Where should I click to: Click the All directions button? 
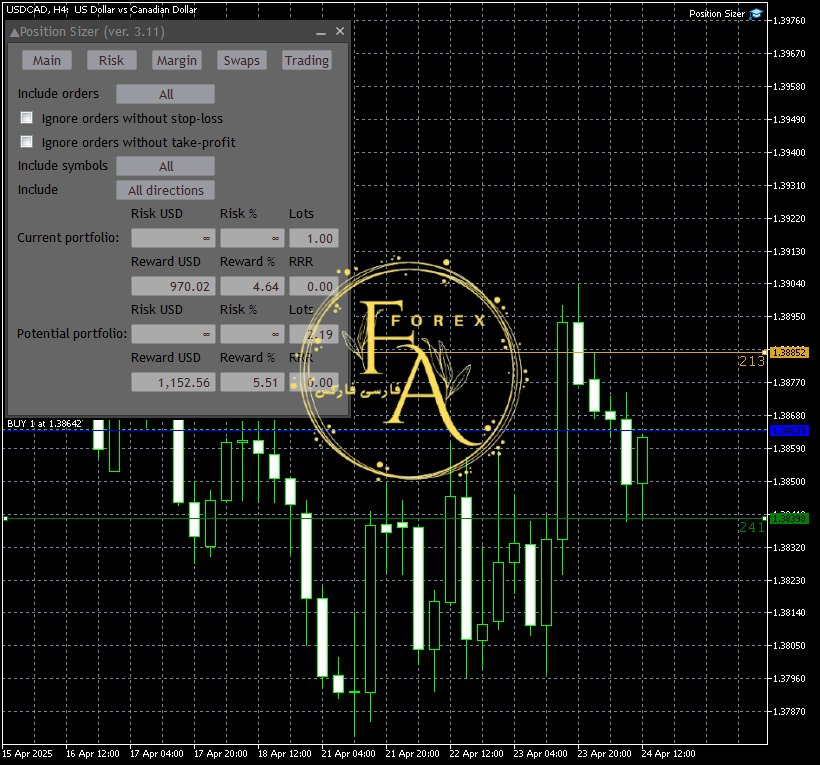point(165,190)
